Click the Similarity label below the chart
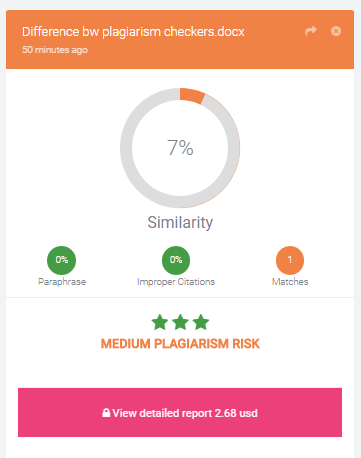 (180, 222)
